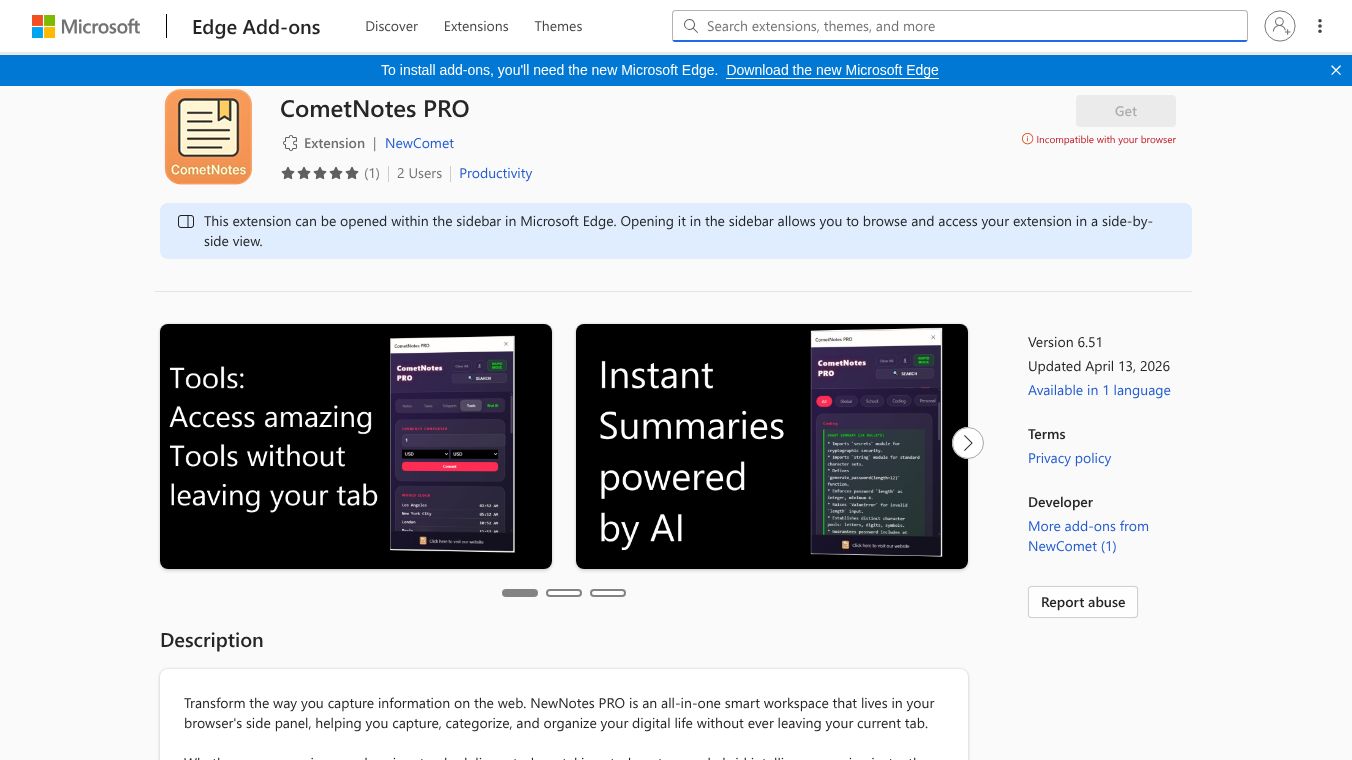Open Available in 1 language link
Screen dimensions: 1352x760
pos(1099,390)
